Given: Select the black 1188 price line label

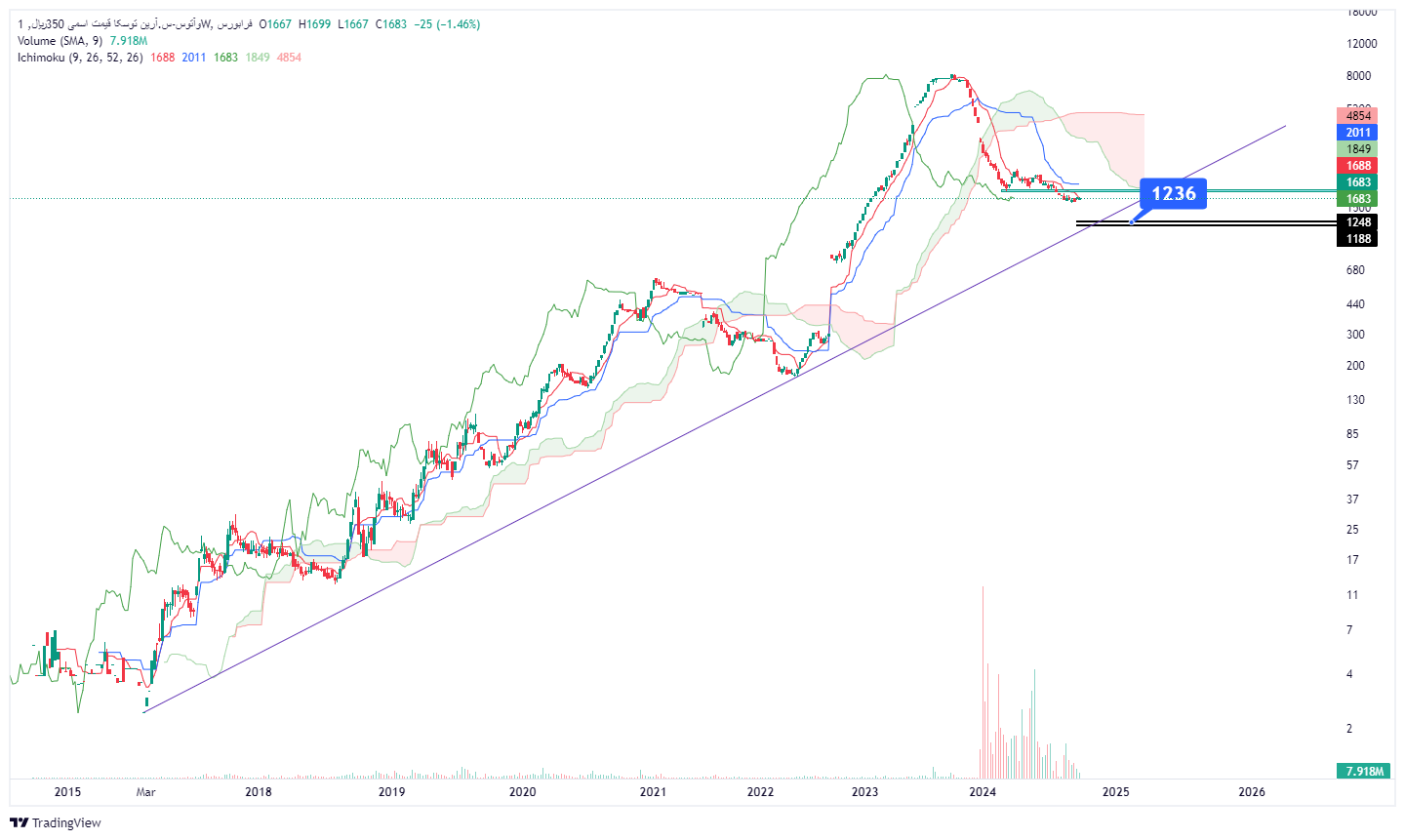Looking at the screenshot, I should click(x=1357, y=238).
